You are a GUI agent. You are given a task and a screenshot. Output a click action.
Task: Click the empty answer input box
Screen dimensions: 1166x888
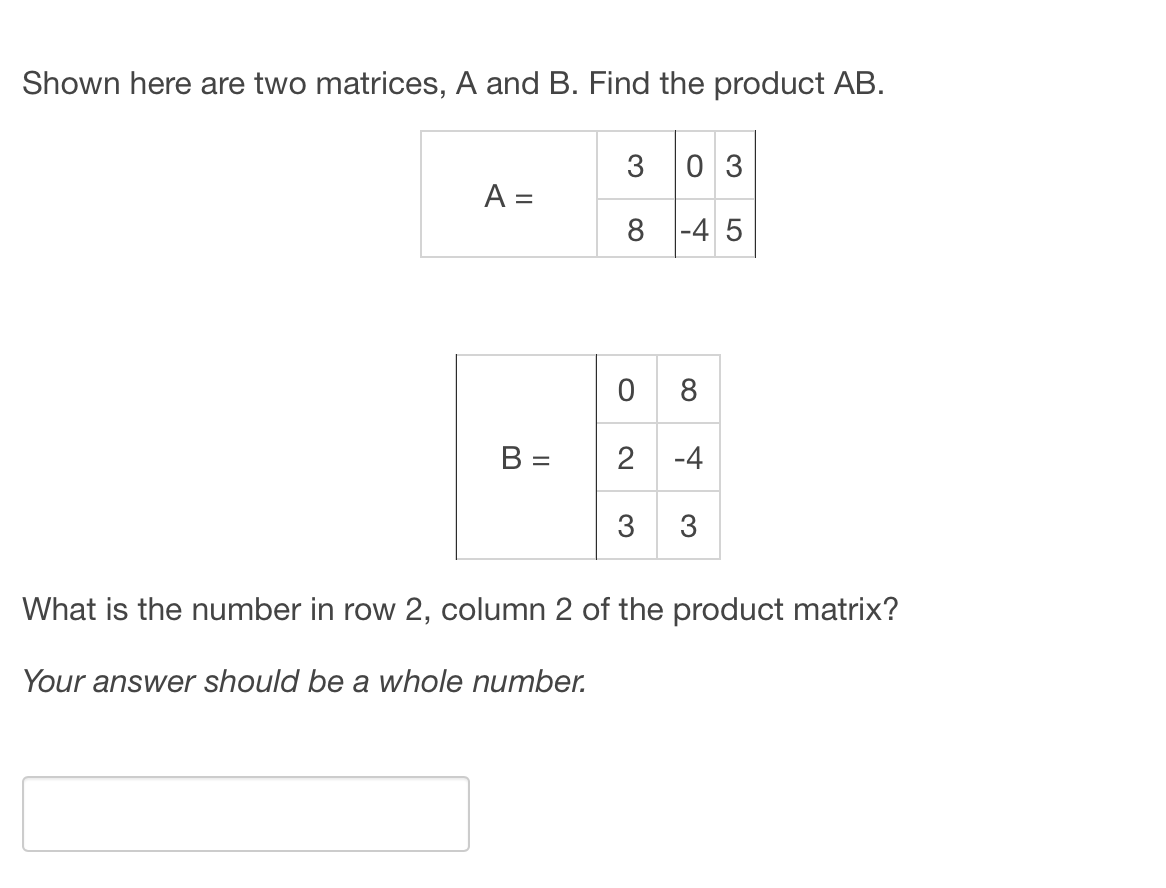(x=245, y=814)
